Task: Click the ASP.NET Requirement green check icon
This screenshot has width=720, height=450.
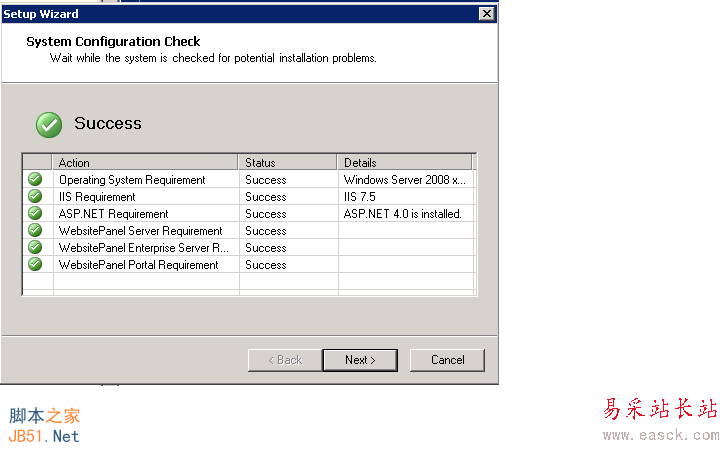Action: (35, 213)
